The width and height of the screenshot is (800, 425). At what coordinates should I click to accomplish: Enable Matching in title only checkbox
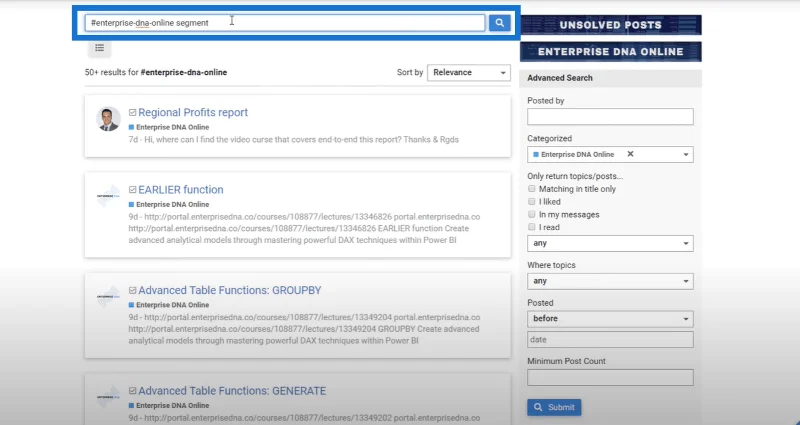pyautogui.click(x=532, y=189)
